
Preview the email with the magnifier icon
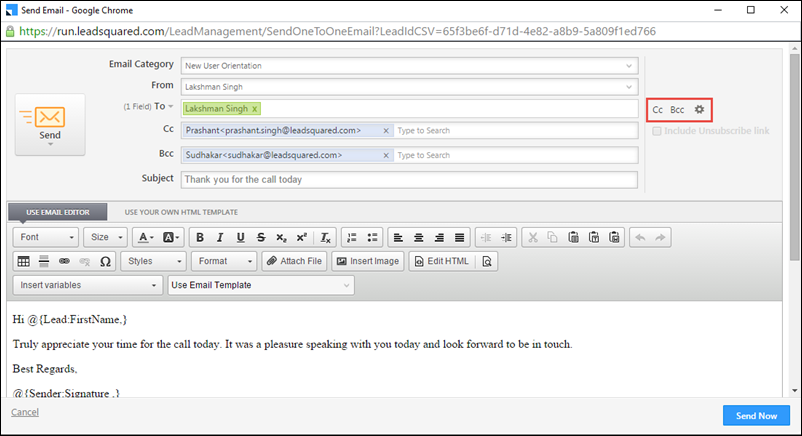tap(487, 261)
